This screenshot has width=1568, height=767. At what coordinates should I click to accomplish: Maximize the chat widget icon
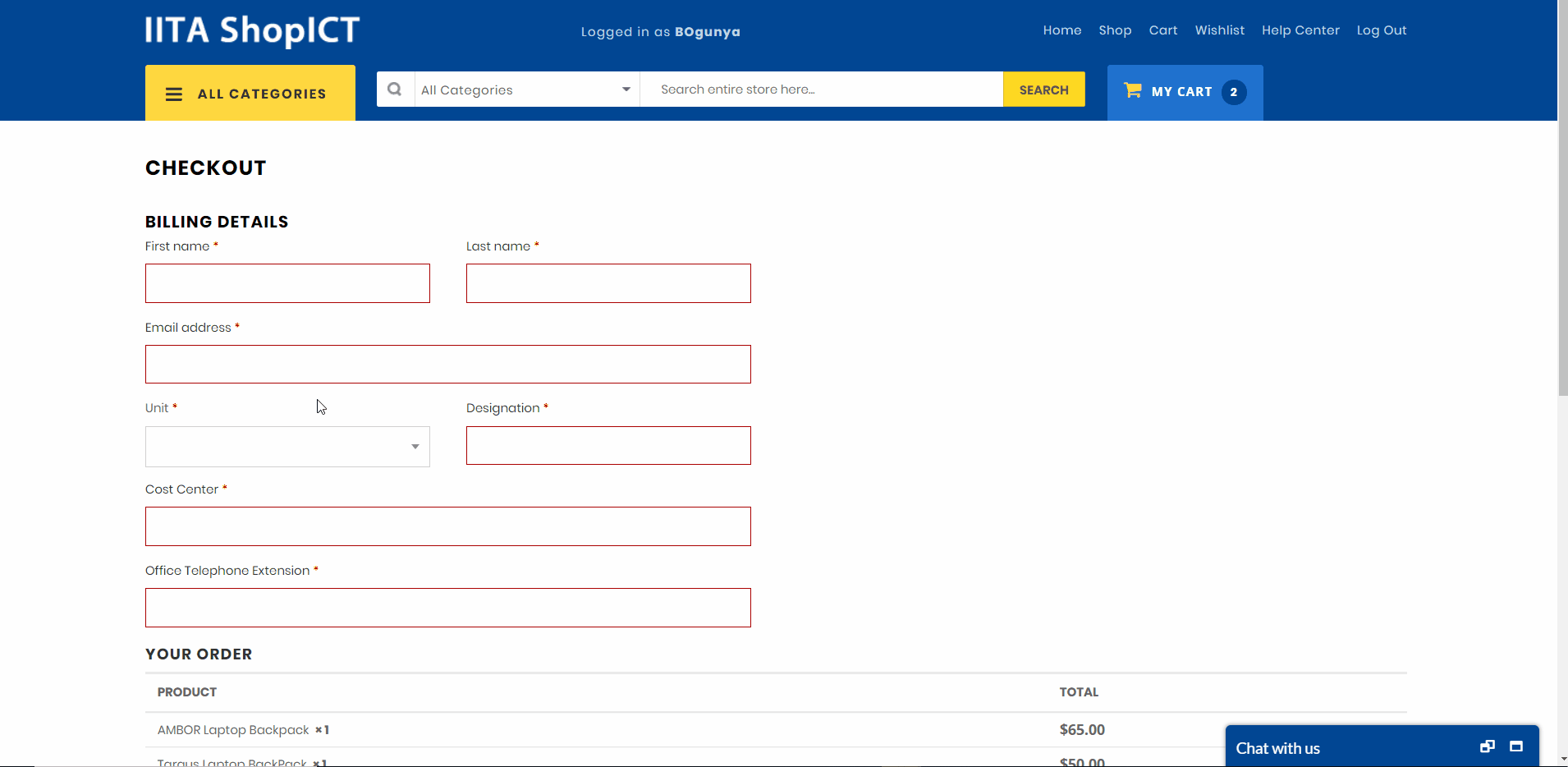(1516, 746)
